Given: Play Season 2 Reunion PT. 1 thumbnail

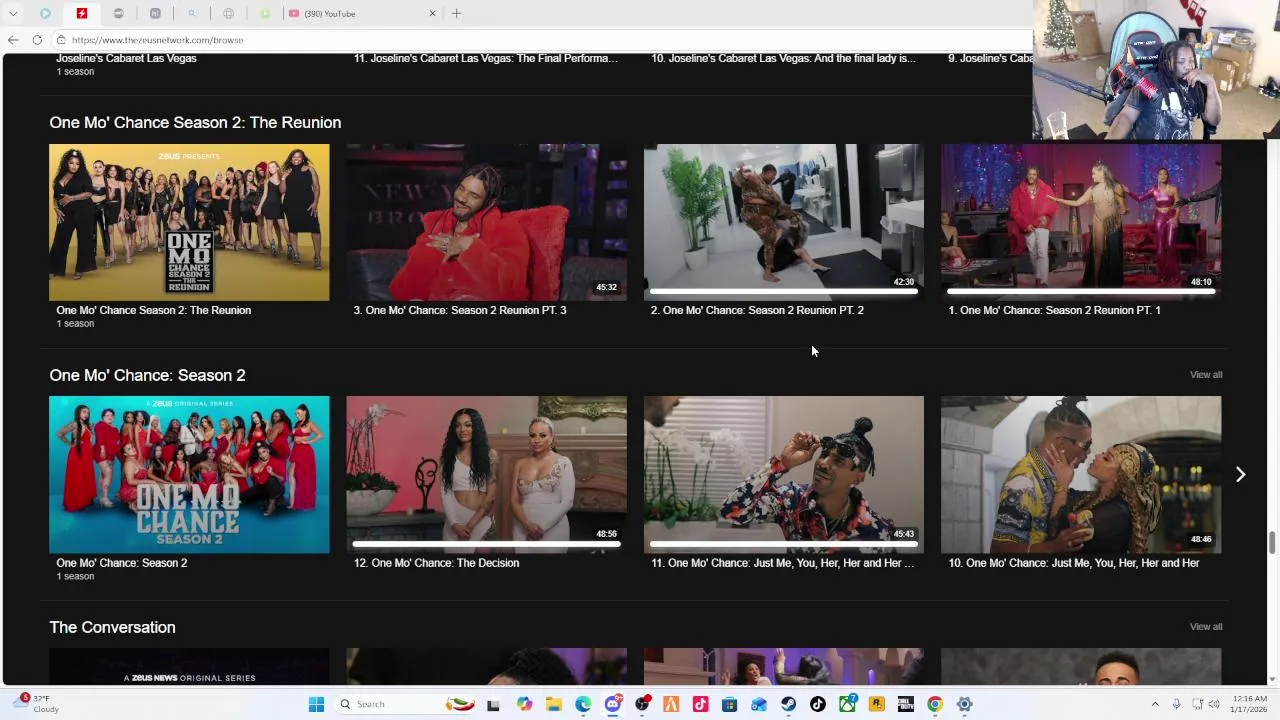Looking at the screenshot, I should click(1081, 222).
